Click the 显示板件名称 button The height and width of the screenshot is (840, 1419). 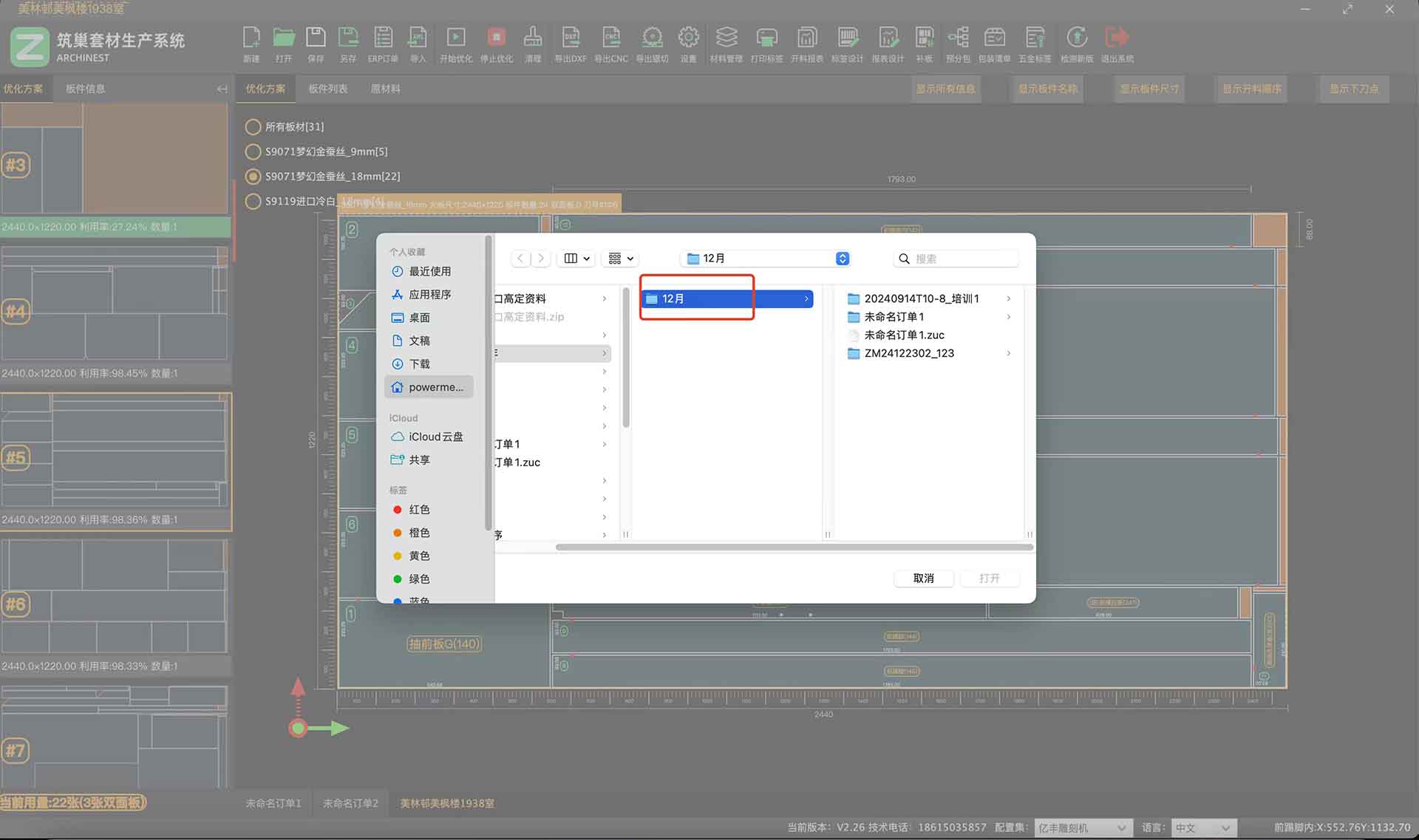coord(1047,89)
